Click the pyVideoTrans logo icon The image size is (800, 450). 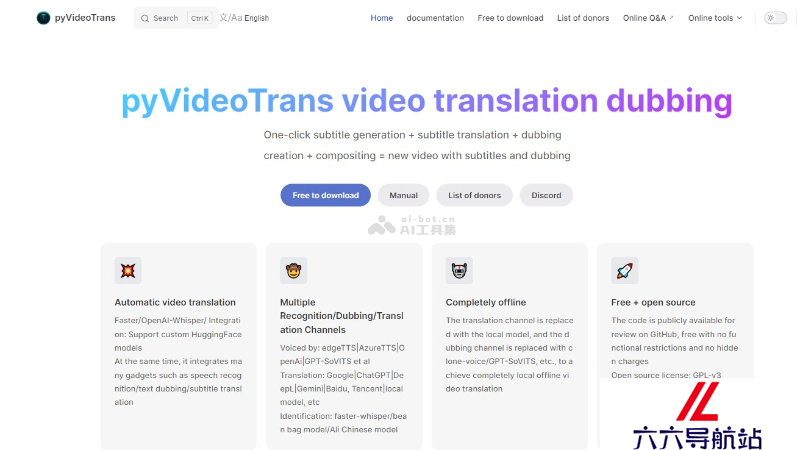tap(43, 18)
